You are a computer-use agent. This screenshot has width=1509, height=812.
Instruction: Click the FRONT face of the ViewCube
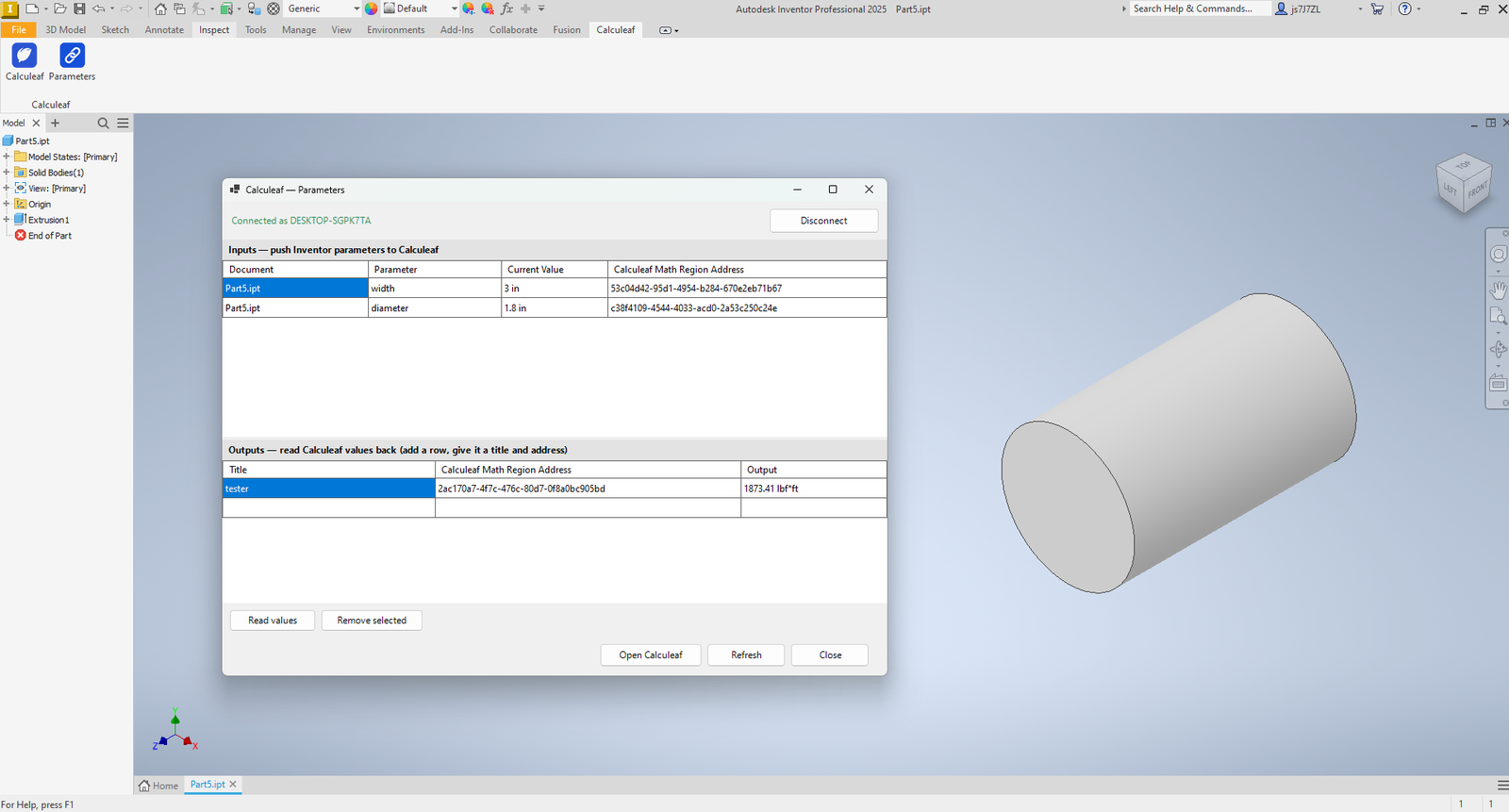point(1477,190)
